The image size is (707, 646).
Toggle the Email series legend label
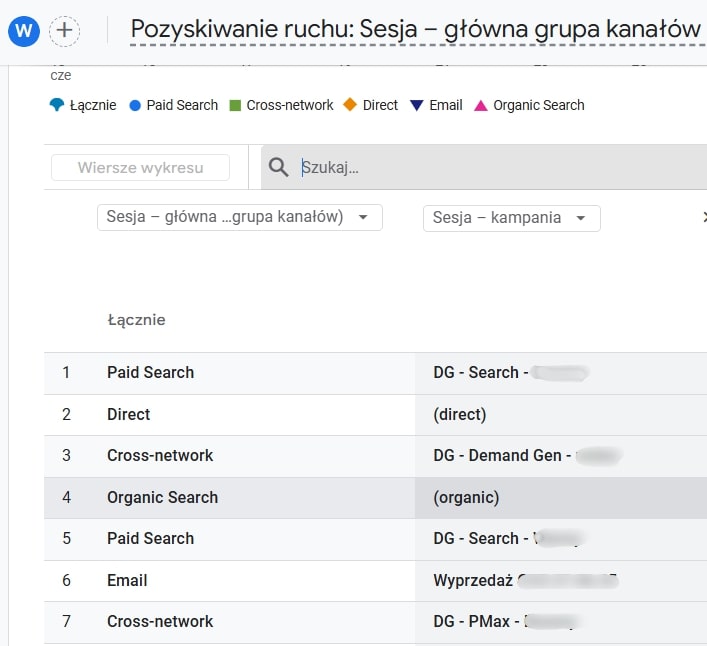point(445,105)
